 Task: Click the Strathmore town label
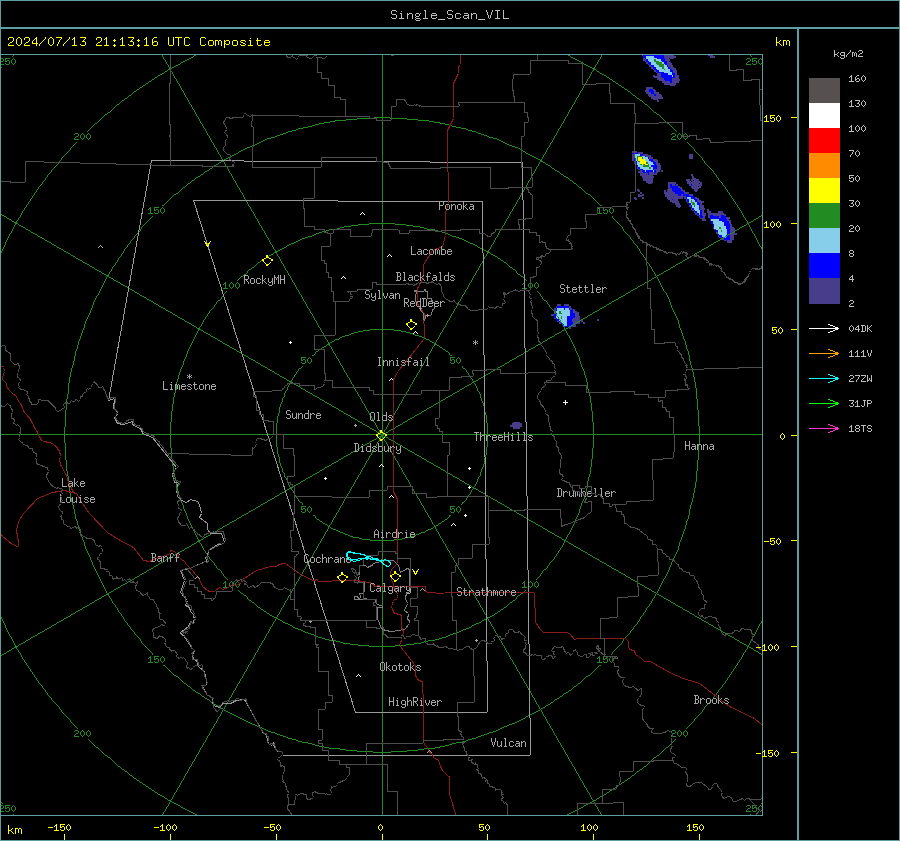[x=486, y=592]
